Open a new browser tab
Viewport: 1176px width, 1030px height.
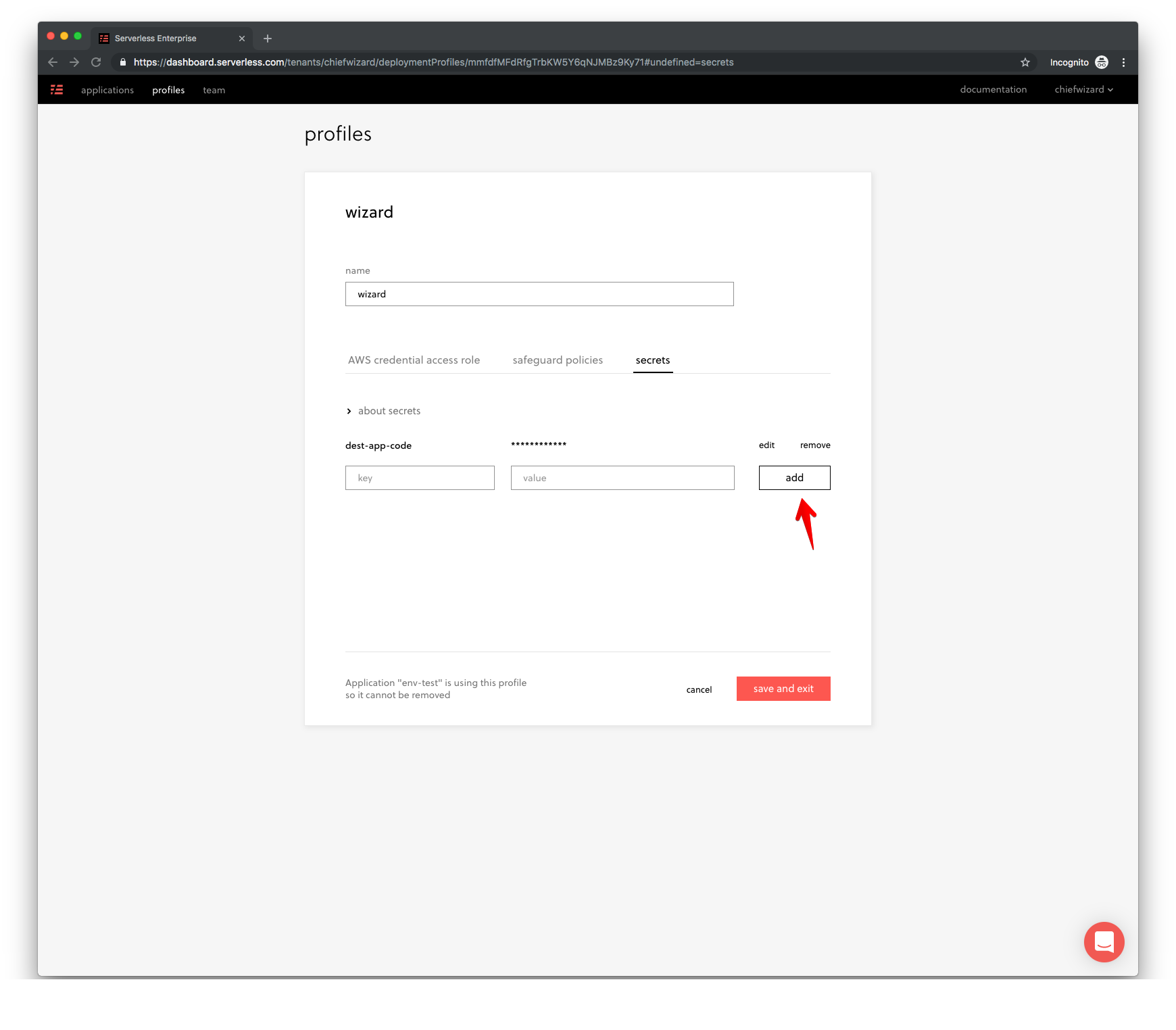pyautogui.click(x=268, y=39)
